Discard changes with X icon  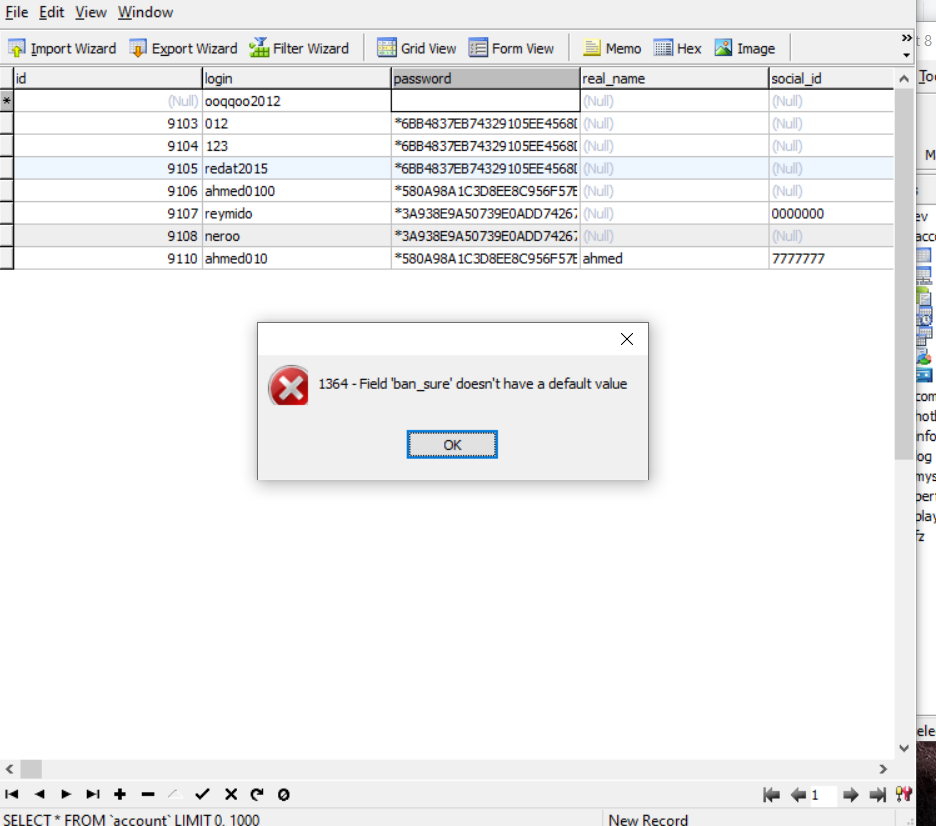point(231,794)
